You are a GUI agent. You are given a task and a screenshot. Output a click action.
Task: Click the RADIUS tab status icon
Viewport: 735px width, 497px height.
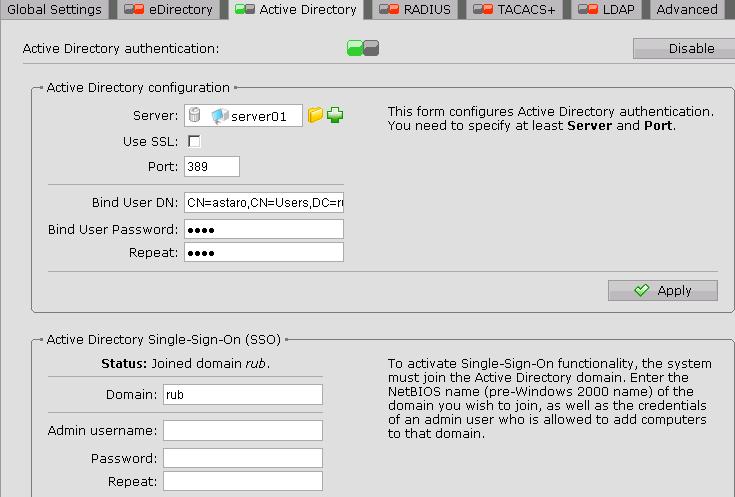pos(389,9)
